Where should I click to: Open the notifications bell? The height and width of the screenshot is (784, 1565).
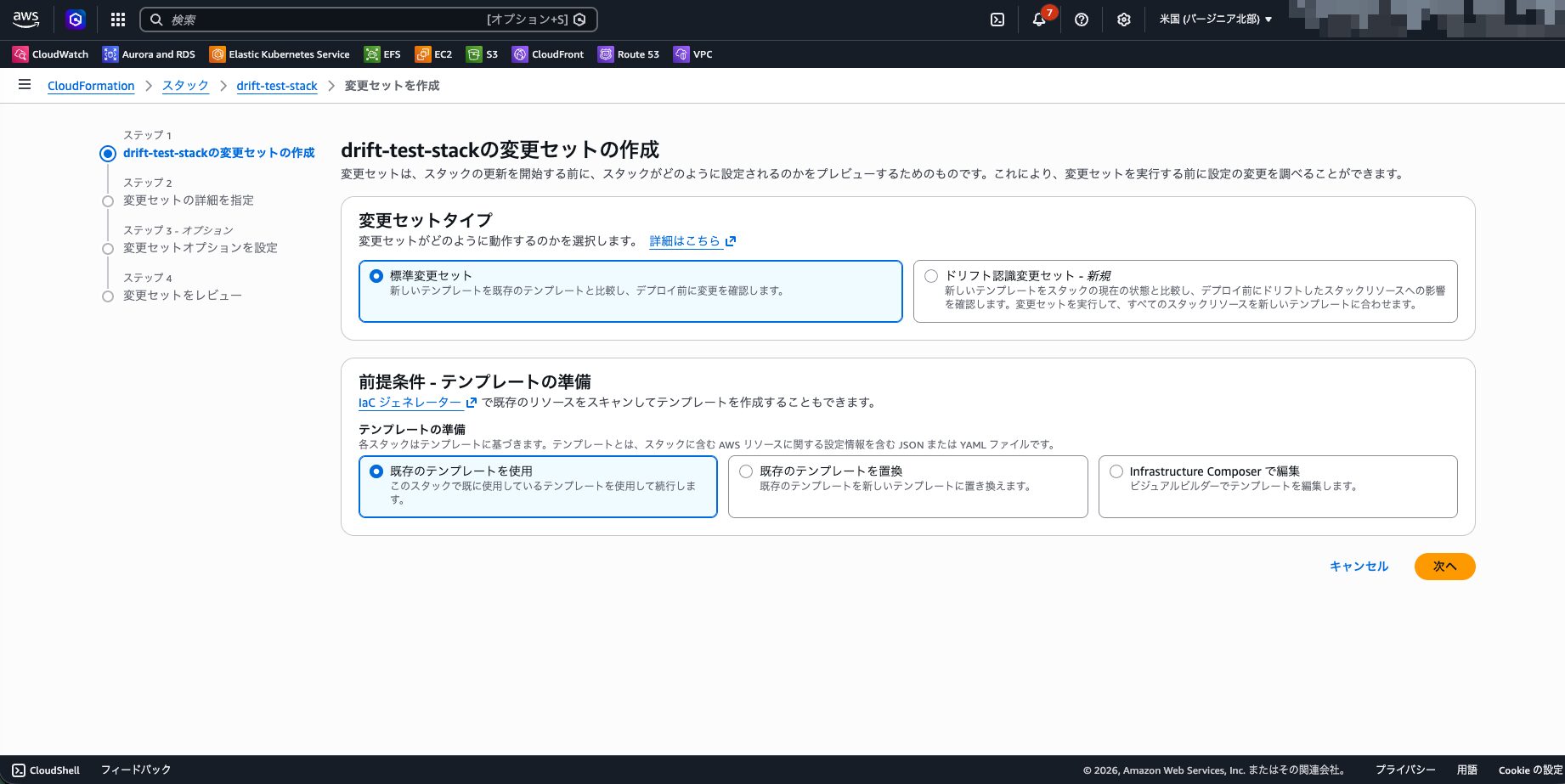[x=1039, y=20]
